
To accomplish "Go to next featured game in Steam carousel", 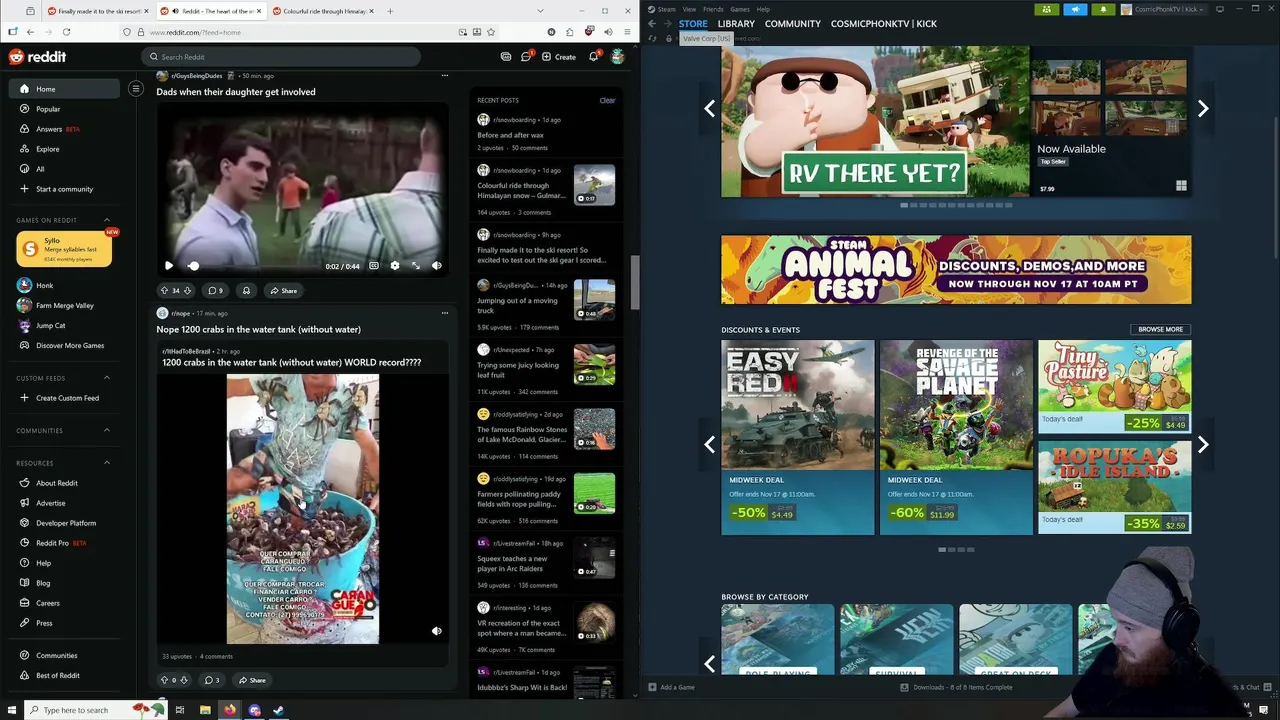I will click(1203, 108).
